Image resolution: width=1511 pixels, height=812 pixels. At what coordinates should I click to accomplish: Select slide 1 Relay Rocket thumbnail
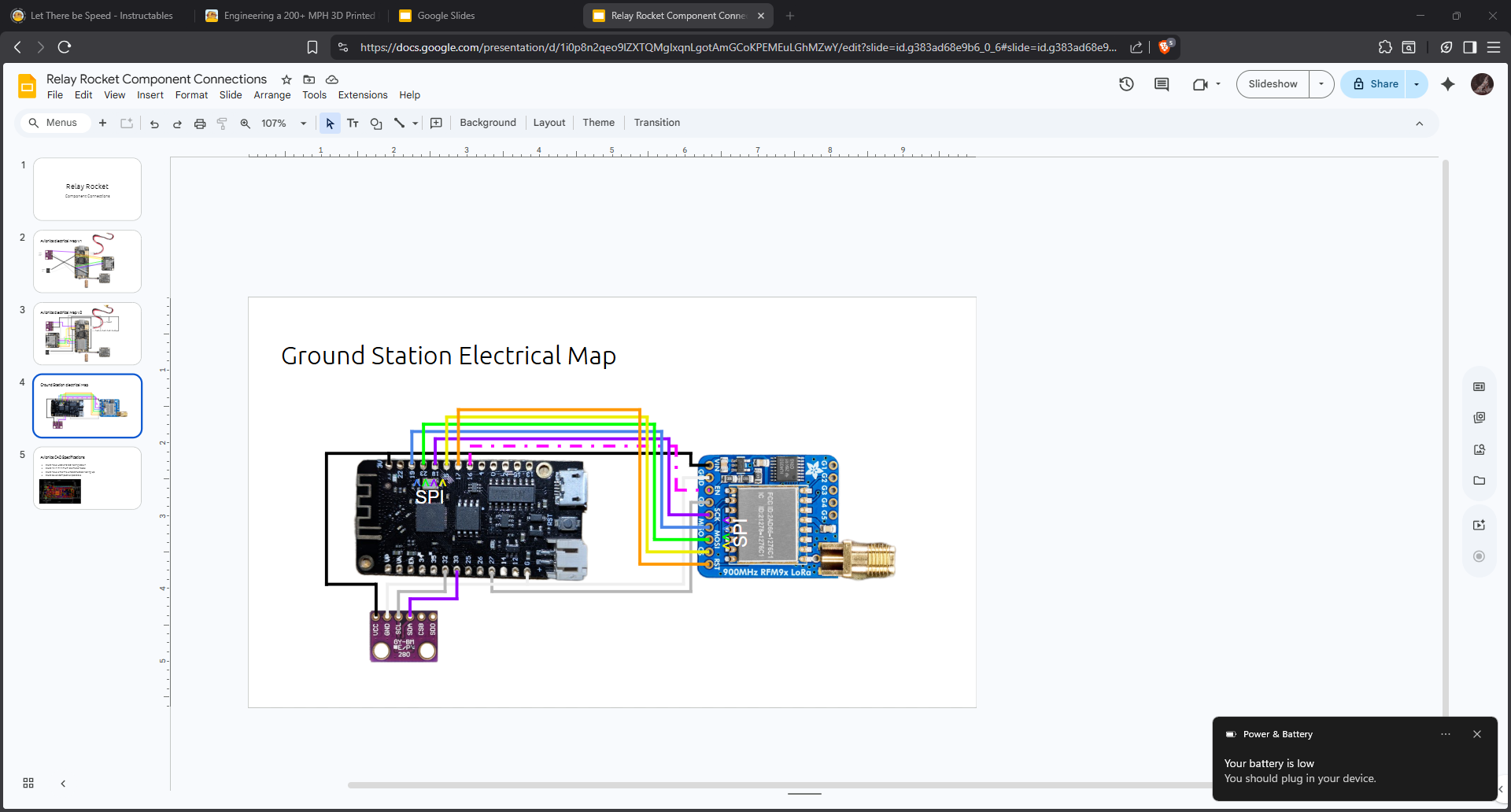tap(87, 189)
